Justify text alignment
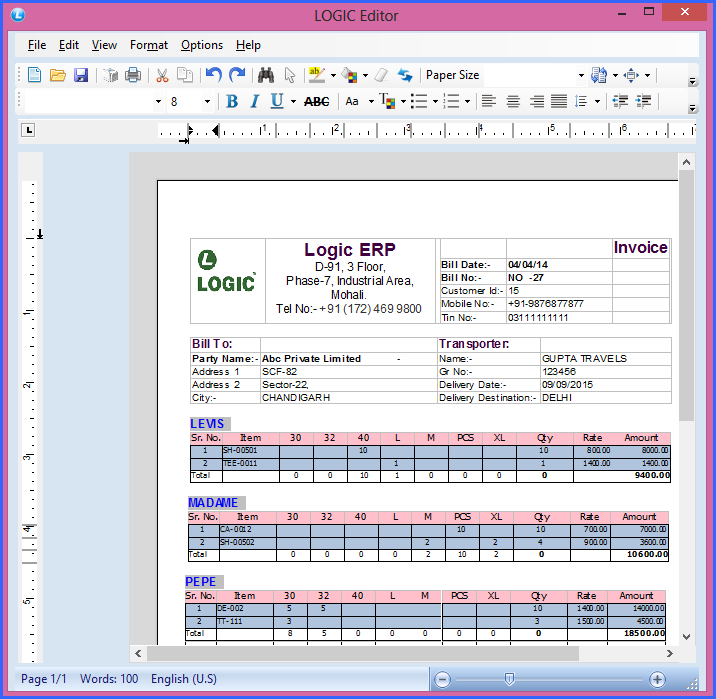 click(559, 101)
